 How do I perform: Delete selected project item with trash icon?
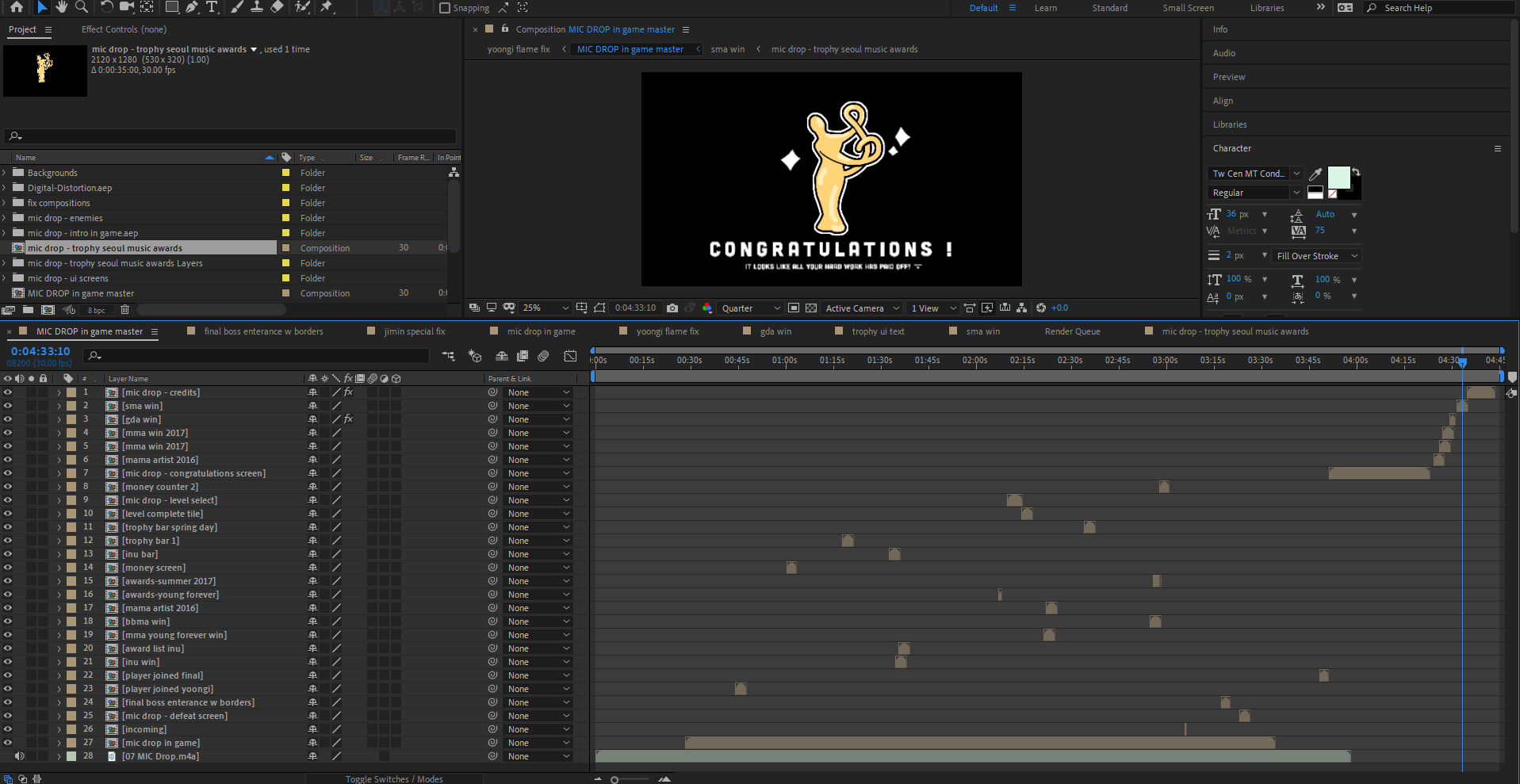coord(124,310)
